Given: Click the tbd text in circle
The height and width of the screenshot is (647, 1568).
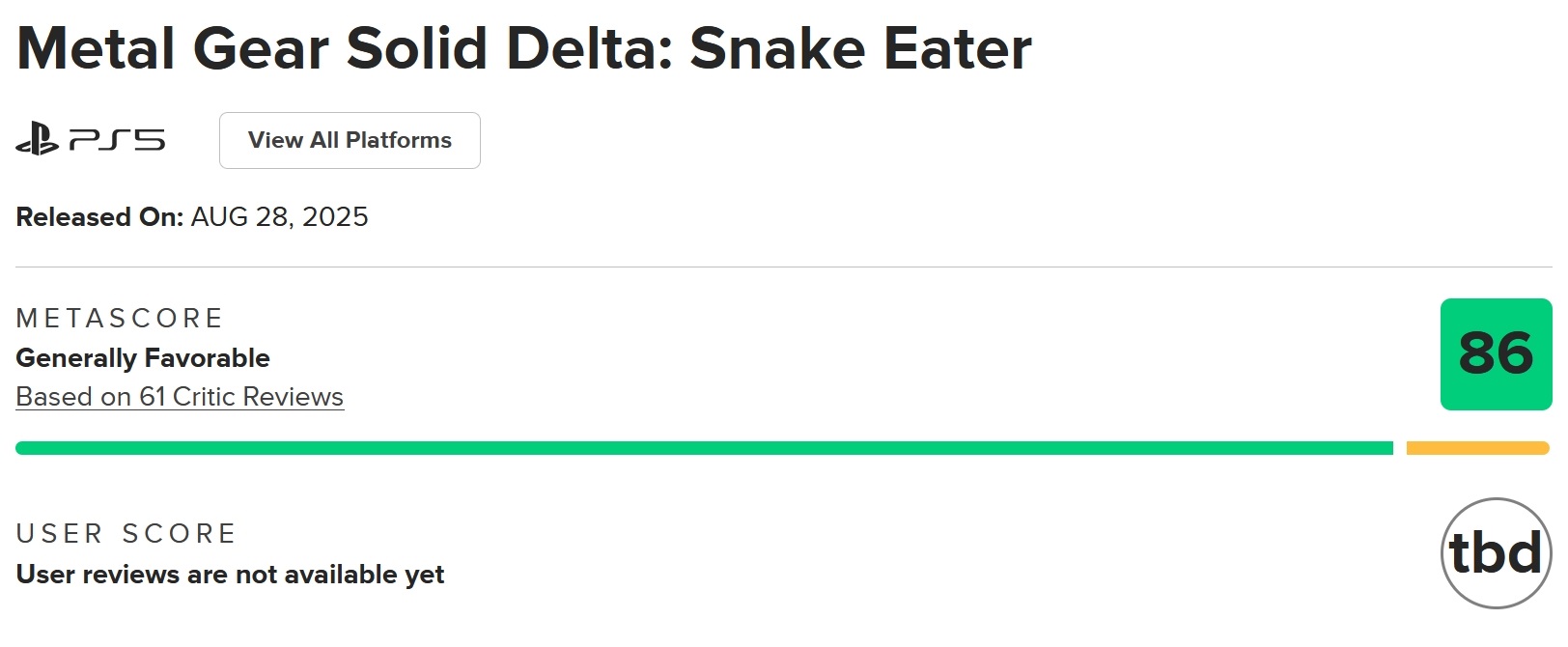Looking at the screenshot, I should pos(1496,553).
